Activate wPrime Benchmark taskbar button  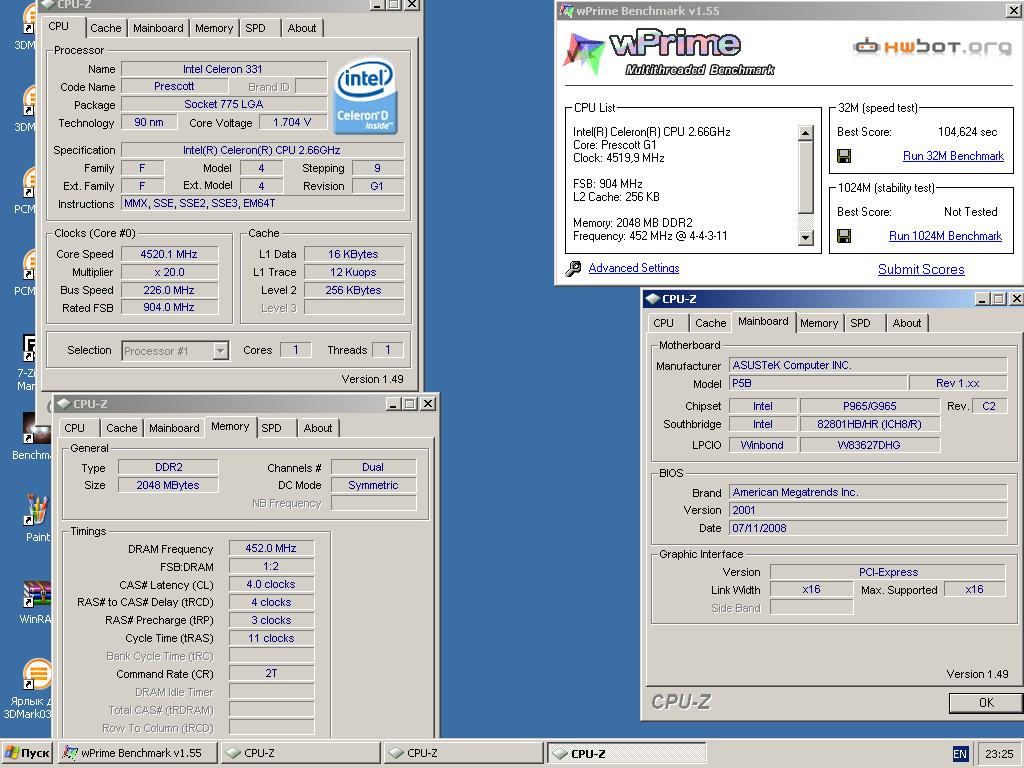pos(136,753)
